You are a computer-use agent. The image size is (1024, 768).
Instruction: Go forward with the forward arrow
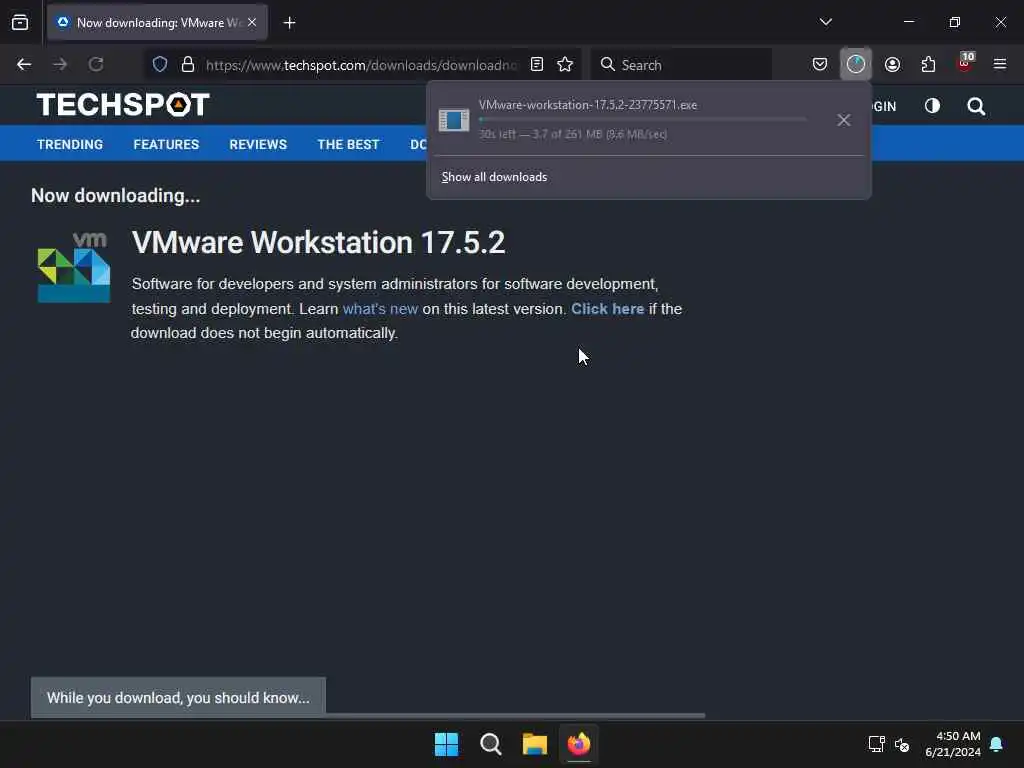[x=60, y=64]
